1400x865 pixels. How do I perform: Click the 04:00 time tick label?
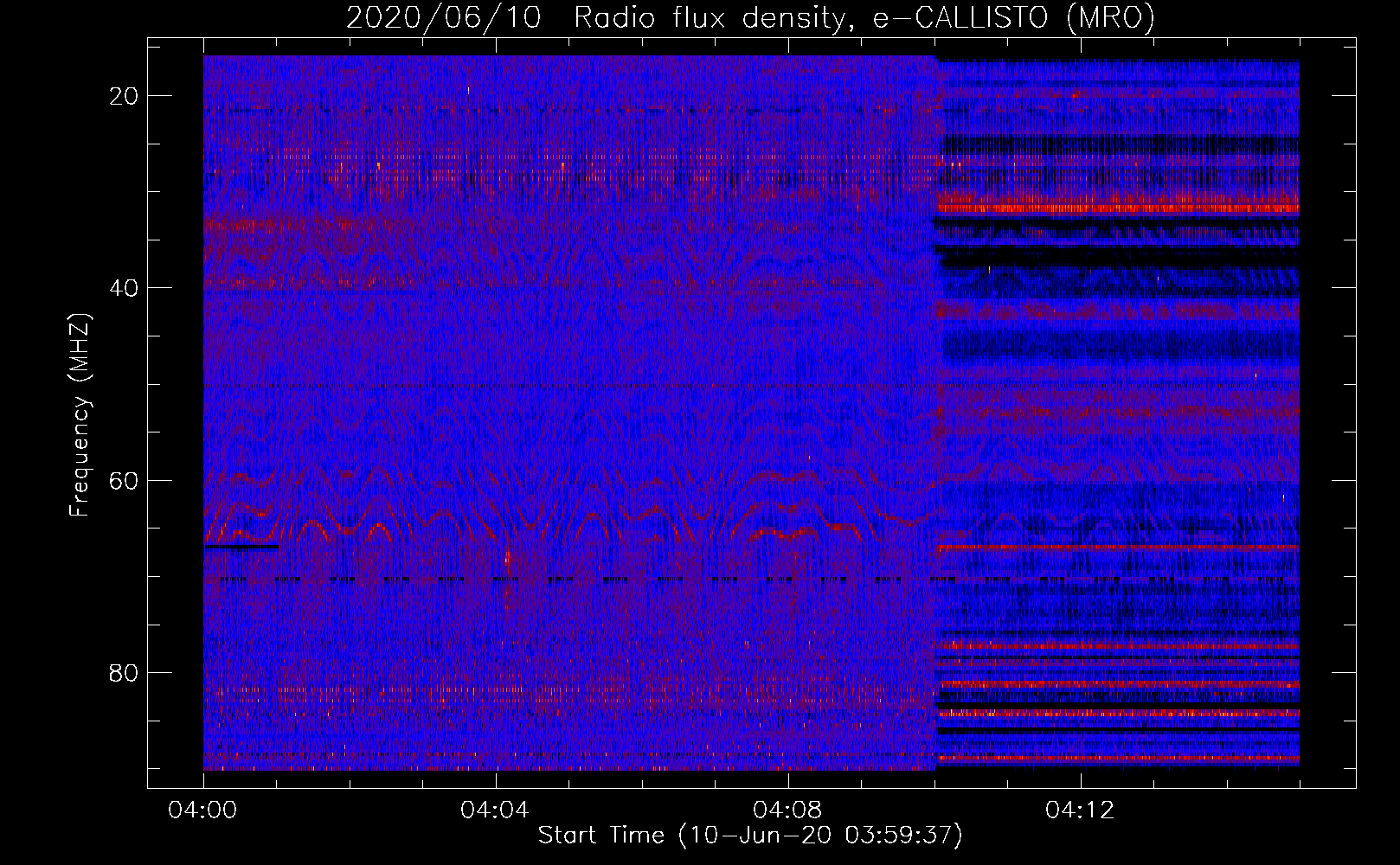coord(203,811)
